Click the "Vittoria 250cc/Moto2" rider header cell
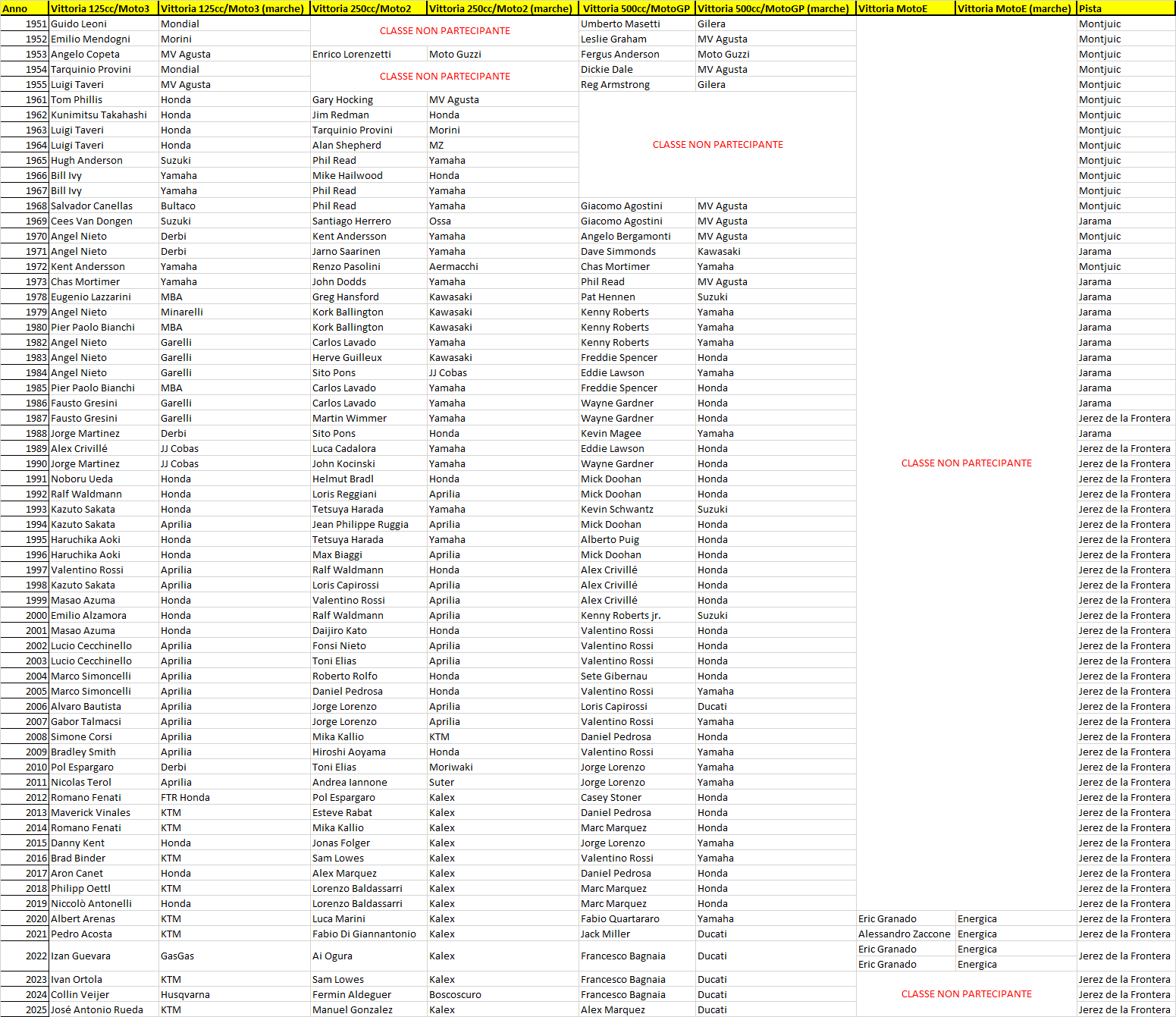The width and height of the screenshot is (1176, 1017). (368, 8)
